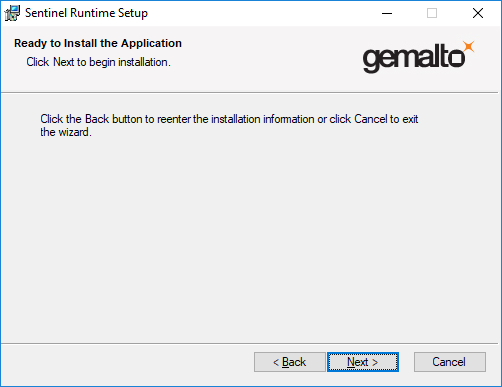Close the setup wizard with the X button

tap(478, 13)
